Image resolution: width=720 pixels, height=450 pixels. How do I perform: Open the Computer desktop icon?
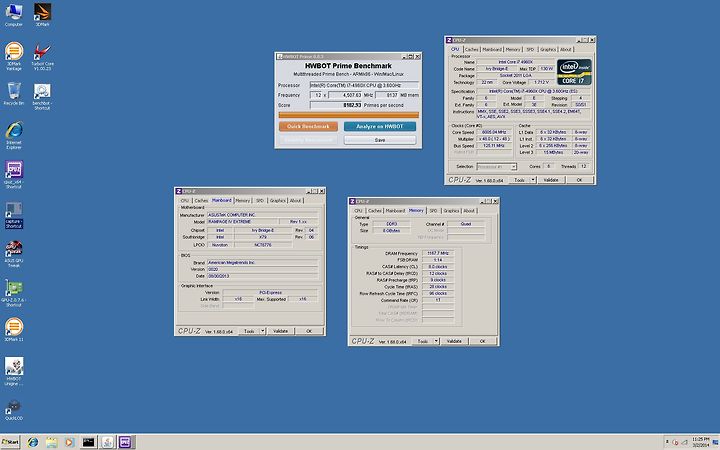tap(14, 14)
